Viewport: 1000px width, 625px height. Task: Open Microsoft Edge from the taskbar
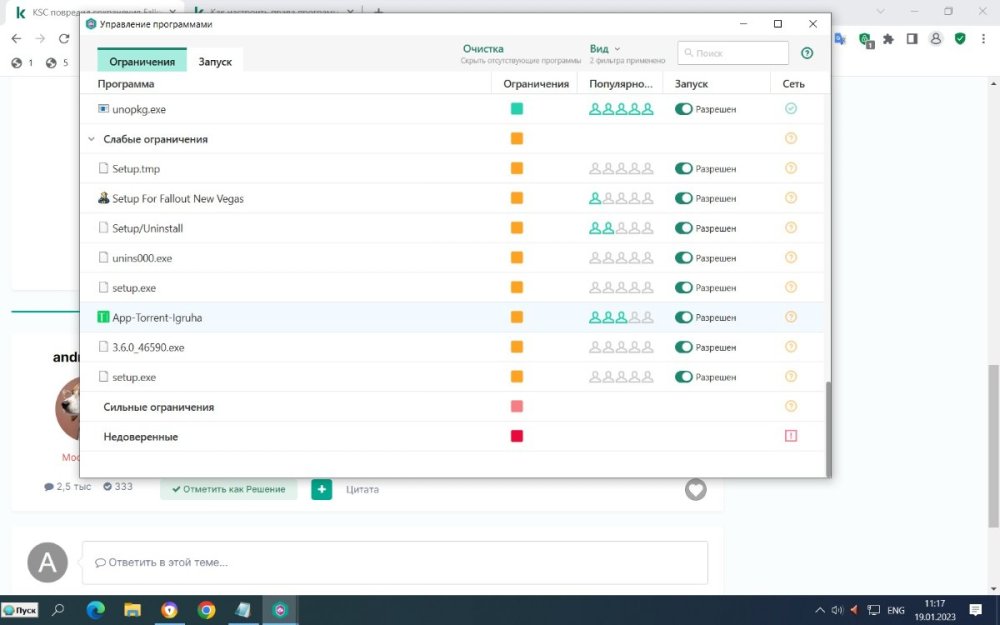point(95,609)
